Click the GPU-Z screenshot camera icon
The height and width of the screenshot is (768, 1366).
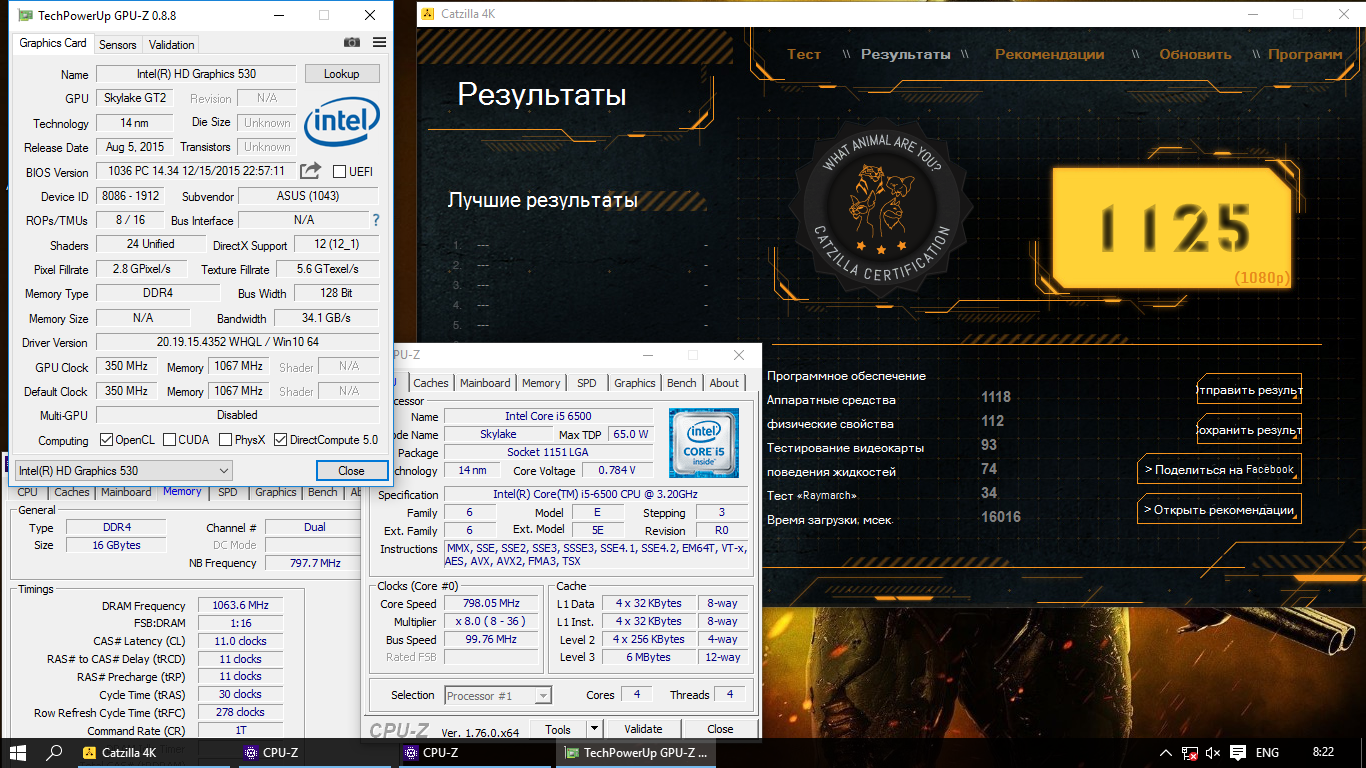click(352, 43)
